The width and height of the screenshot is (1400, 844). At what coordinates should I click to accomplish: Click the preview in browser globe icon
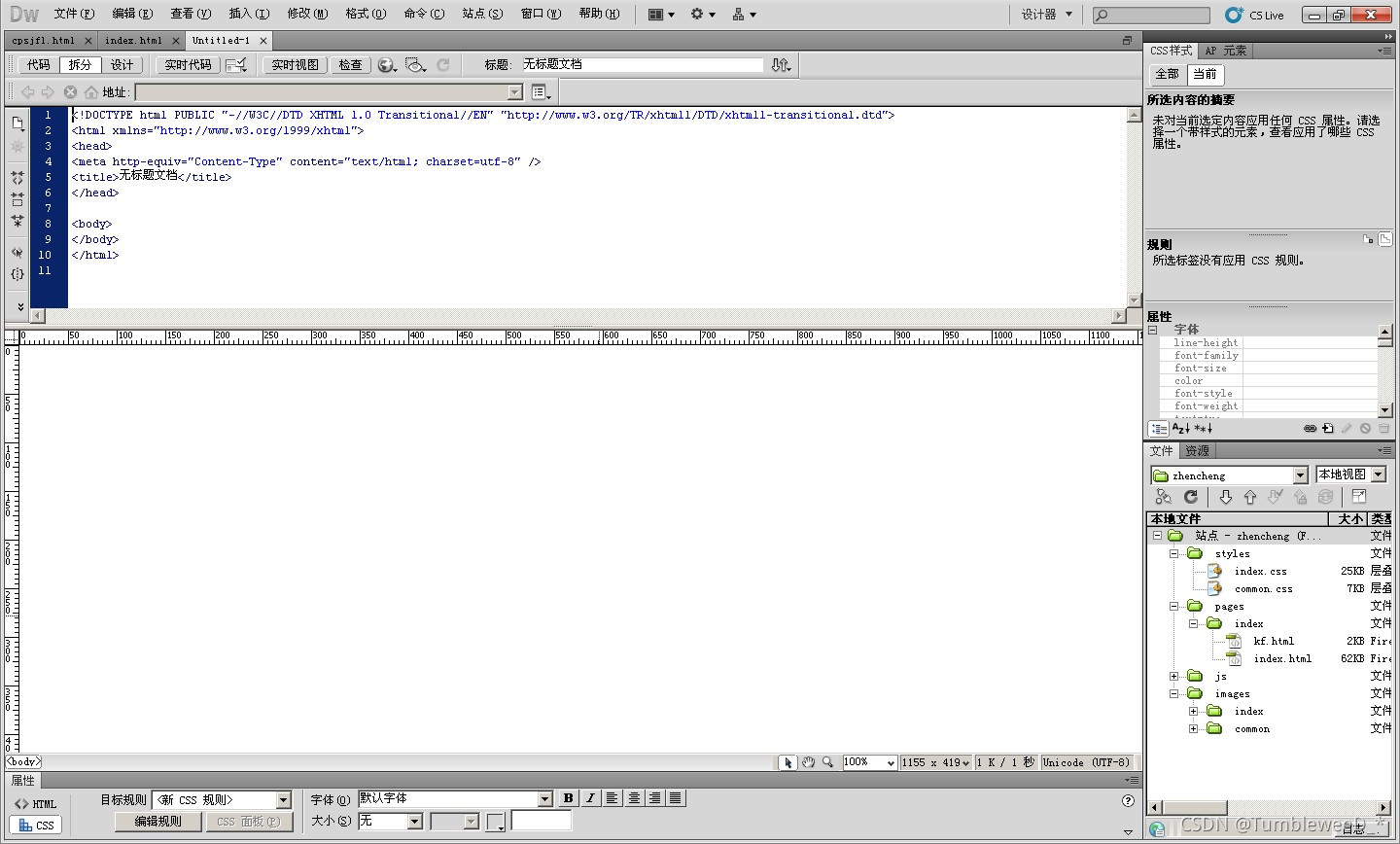pyautogui.click(x=387, y=65)
